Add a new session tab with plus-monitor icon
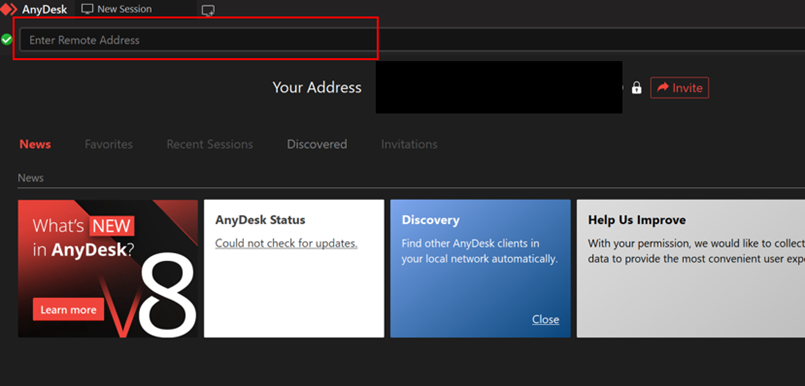 click(208, 10)
